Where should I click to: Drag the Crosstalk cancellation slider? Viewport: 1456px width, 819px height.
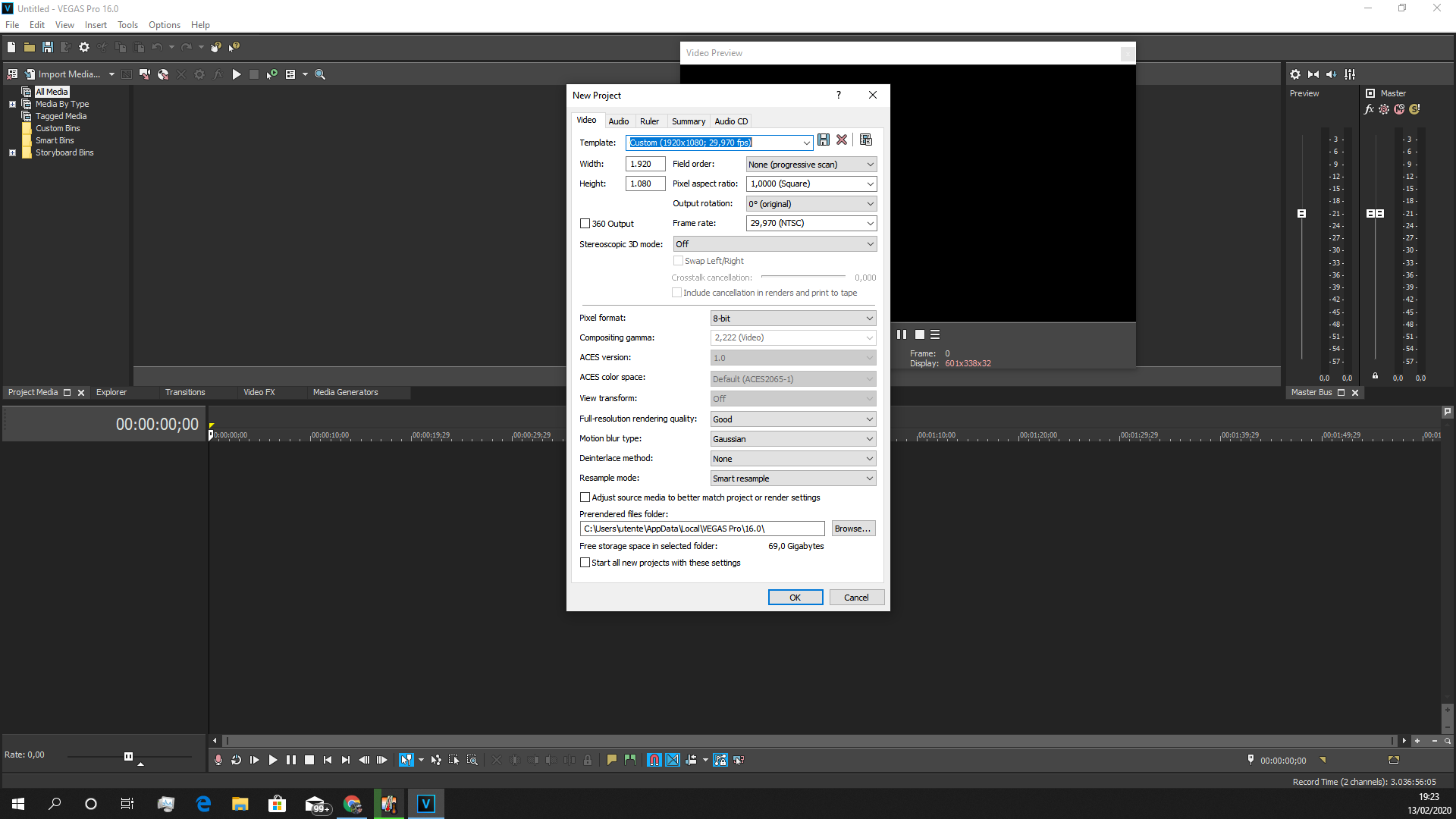770,277
